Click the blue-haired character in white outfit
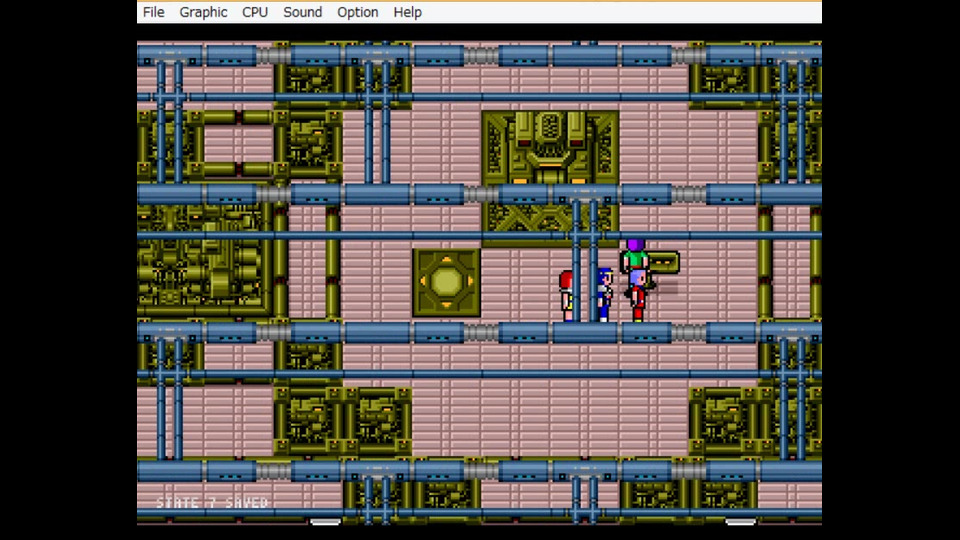This screenshot has height=540, width=960. tap(604, 294)
